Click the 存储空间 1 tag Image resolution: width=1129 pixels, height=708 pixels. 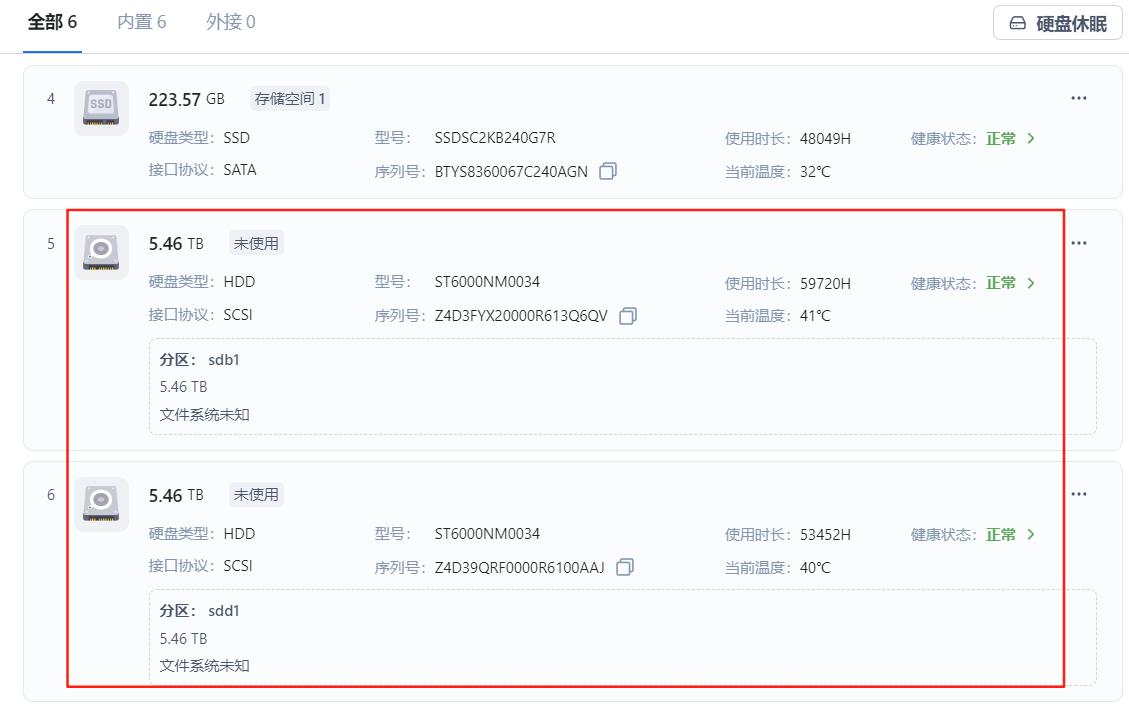pyautogui.click(x=290, y=98)
